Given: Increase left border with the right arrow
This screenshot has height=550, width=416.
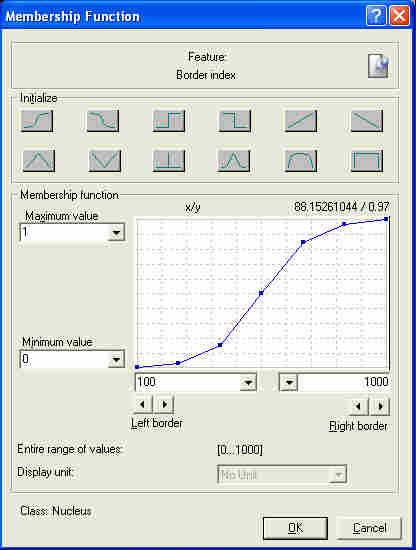Looking at the screenshot, I should (x=165, y=404).
